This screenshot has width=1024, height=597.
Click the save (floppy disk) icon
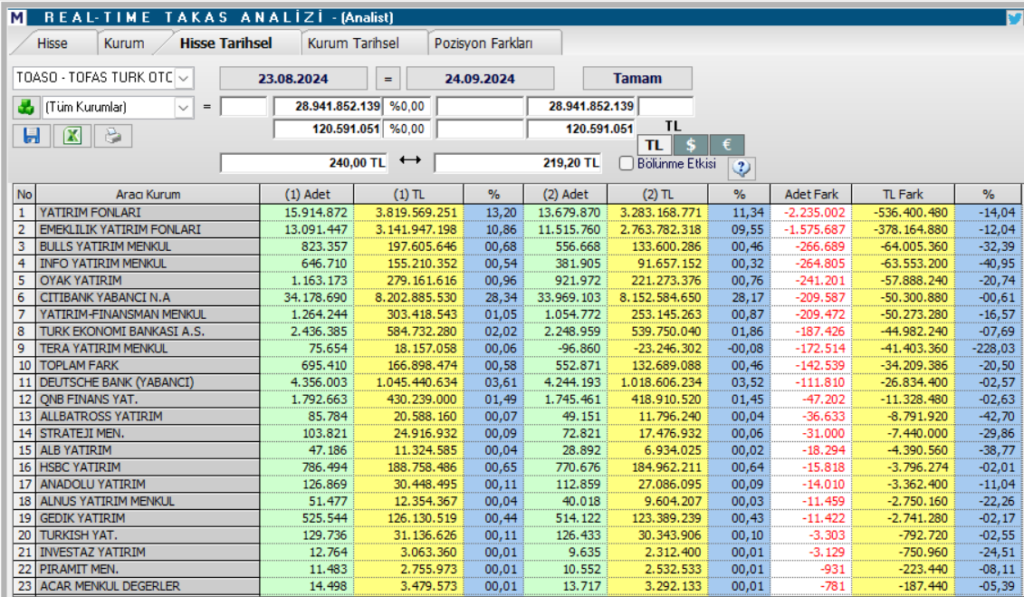pyautogui.click(x=31, y=136)
